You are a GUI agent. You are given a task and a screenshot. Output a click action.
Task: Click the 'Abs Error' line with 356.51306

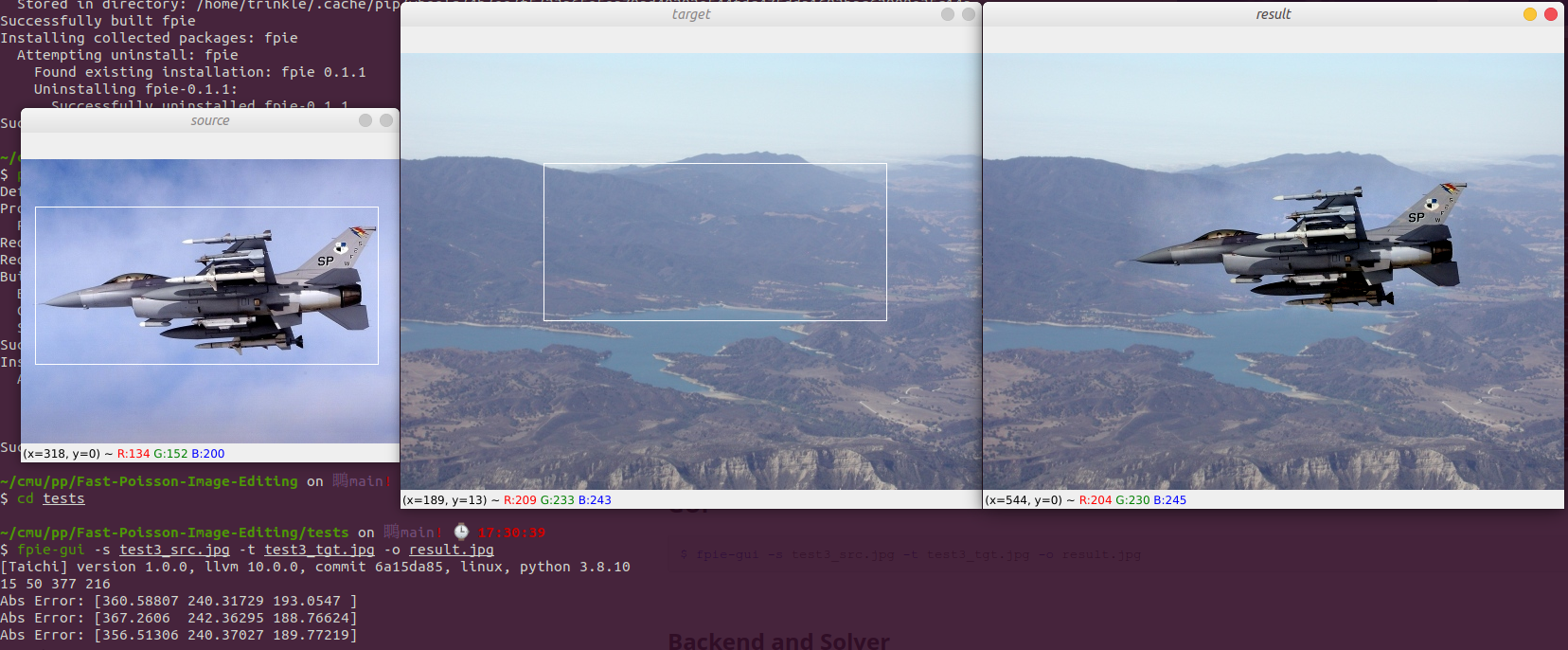(x=179, y=635)
